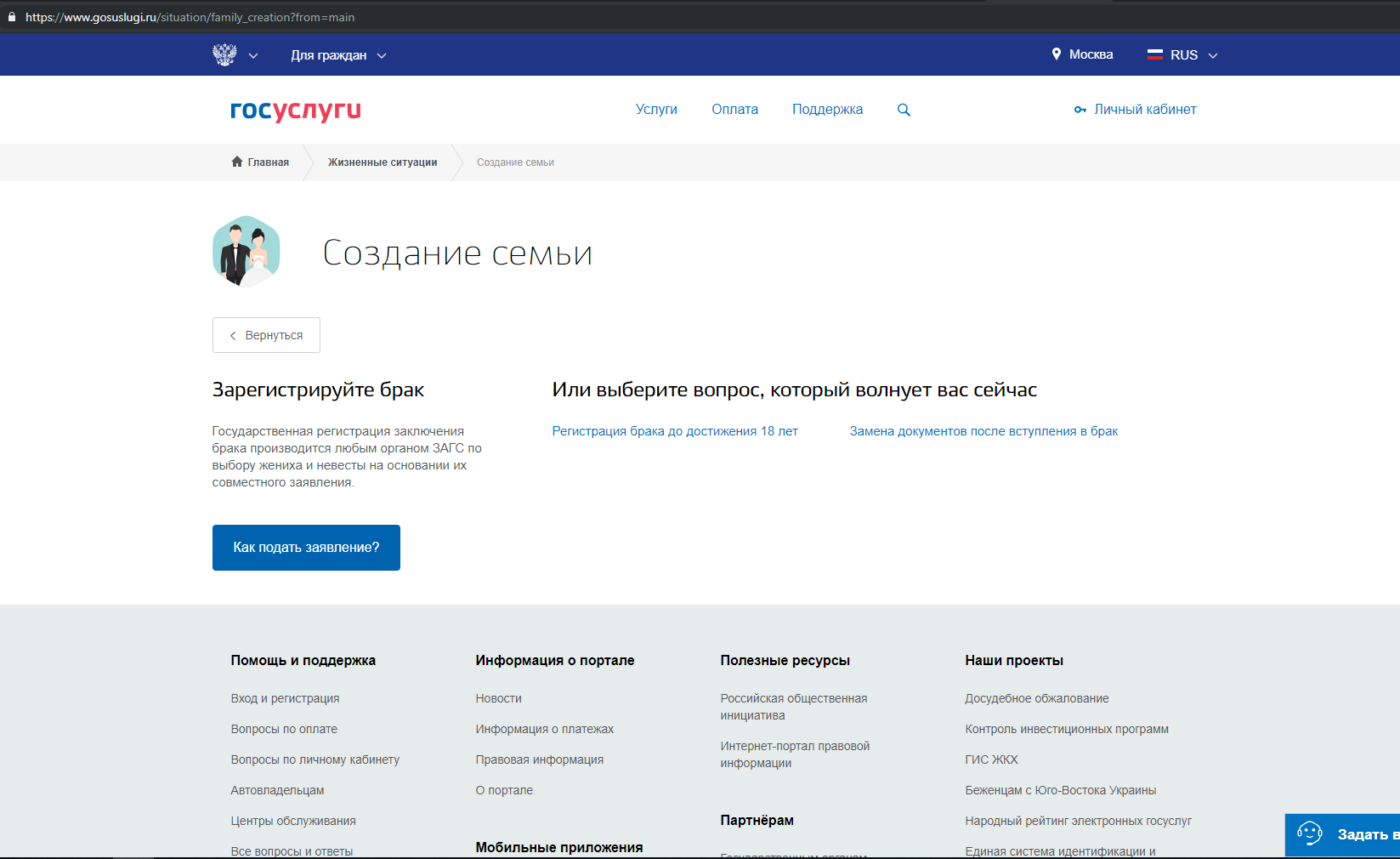Screen dimensions: 1400x859
Task: Open Вопросы по оплате footer link
Action: [x=284, y=729]
